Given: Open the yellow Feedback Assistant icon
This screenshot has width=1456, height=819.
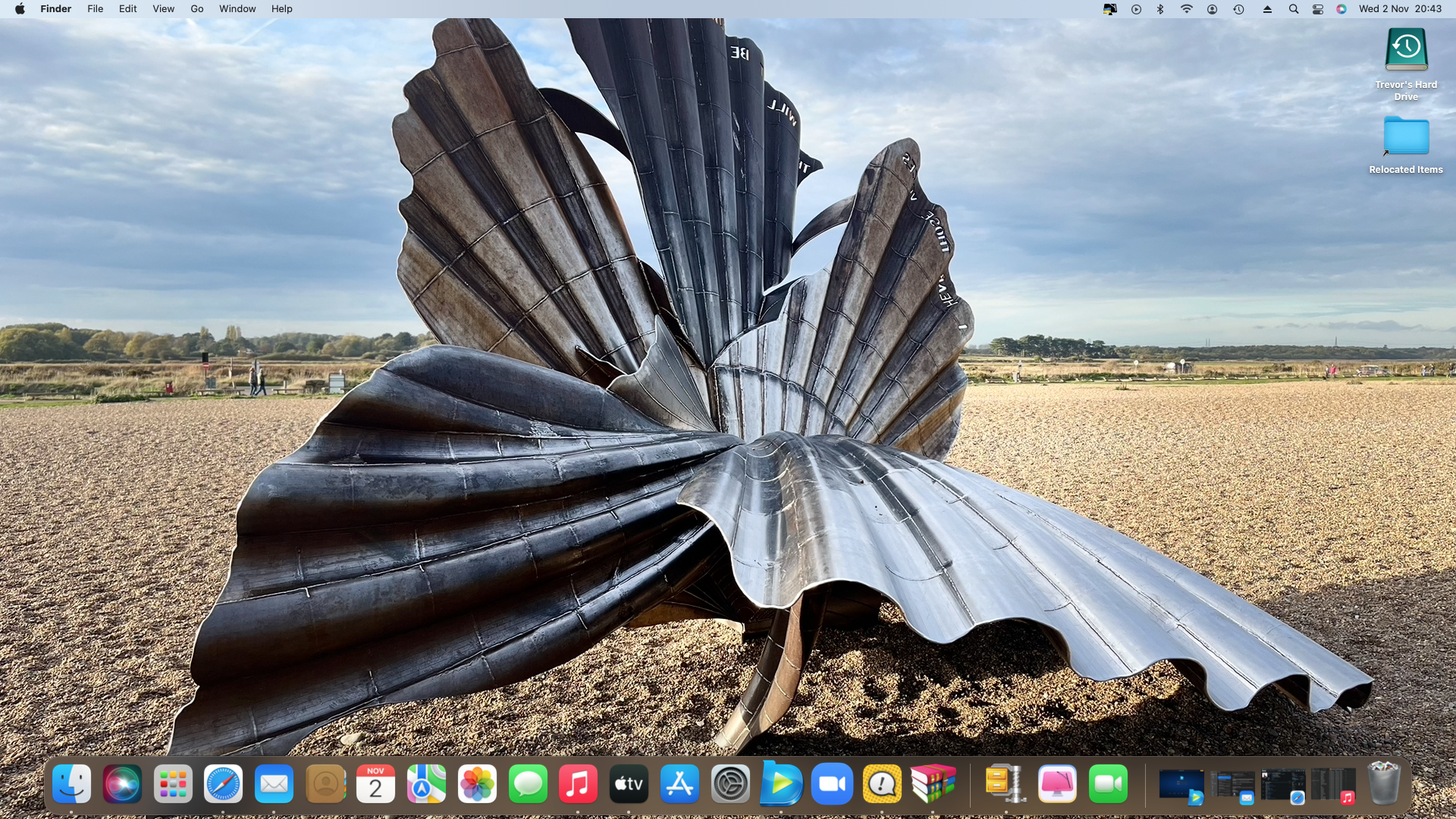Looking at the screenshot, I should coord(882,783).
